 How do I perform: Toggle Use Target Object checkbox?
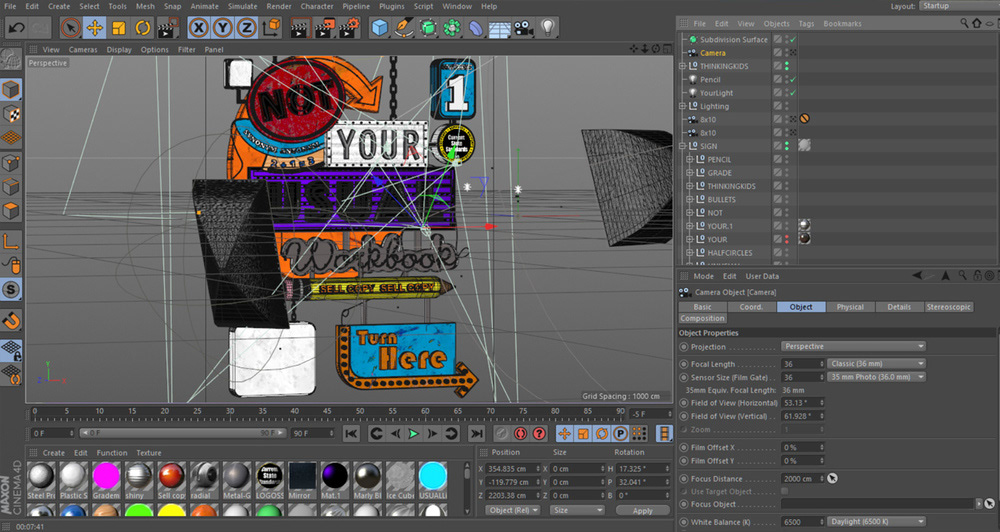click(x=784, y=491)
